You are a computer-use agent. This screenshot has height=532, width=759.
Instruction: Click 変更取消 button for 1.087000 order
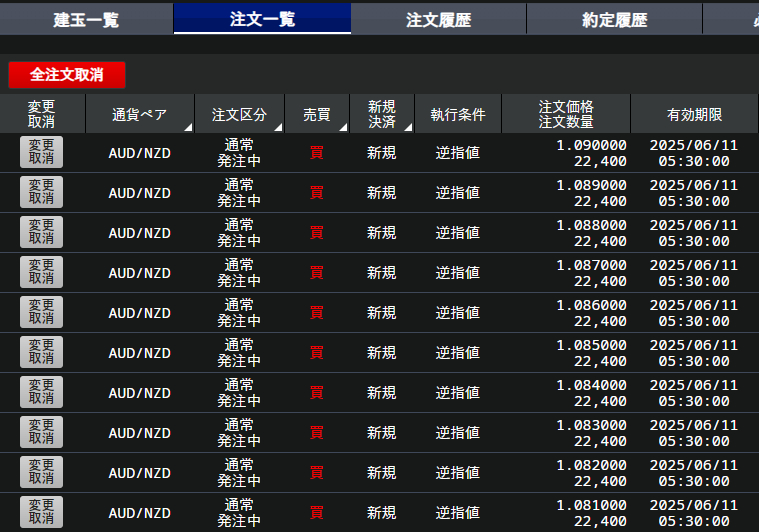41,272
